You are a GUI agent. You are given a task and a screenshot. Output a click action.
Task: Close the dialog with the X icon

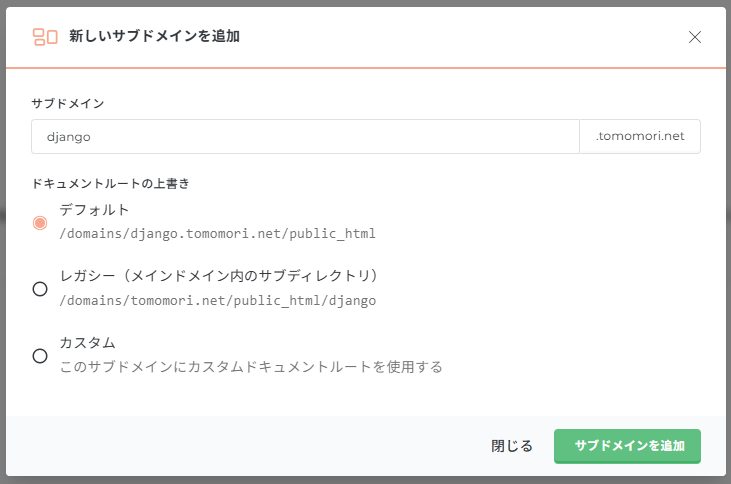coord(695,37)
